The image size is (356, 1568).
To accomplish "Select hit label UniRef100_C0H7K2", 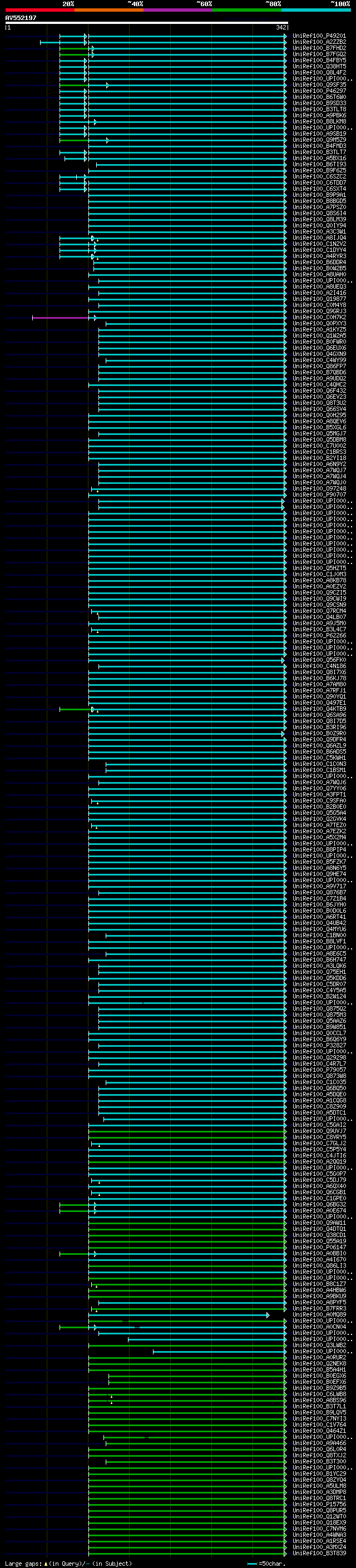I will click(319, 318).
